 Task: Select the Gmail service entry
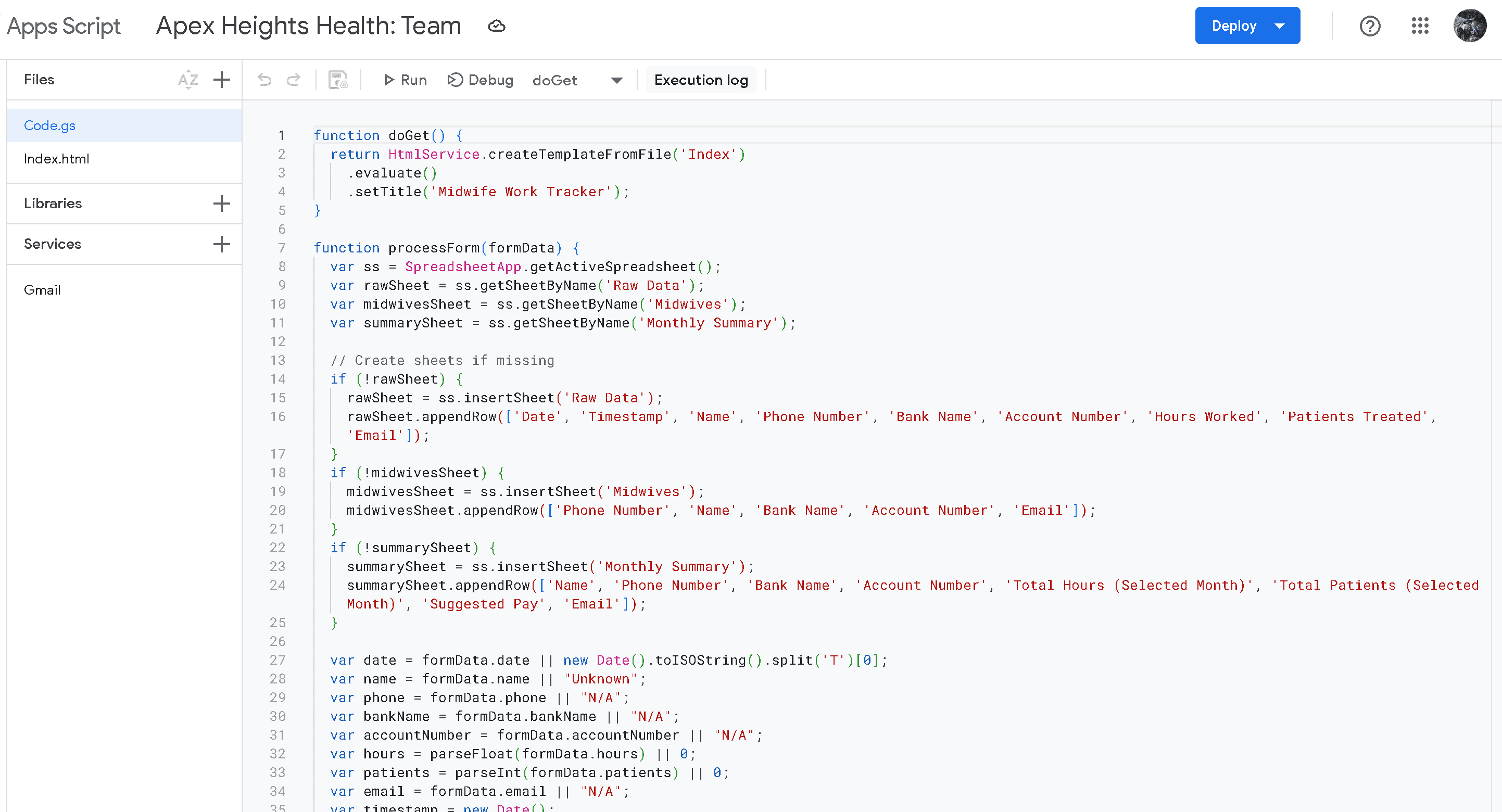[42, 290]
